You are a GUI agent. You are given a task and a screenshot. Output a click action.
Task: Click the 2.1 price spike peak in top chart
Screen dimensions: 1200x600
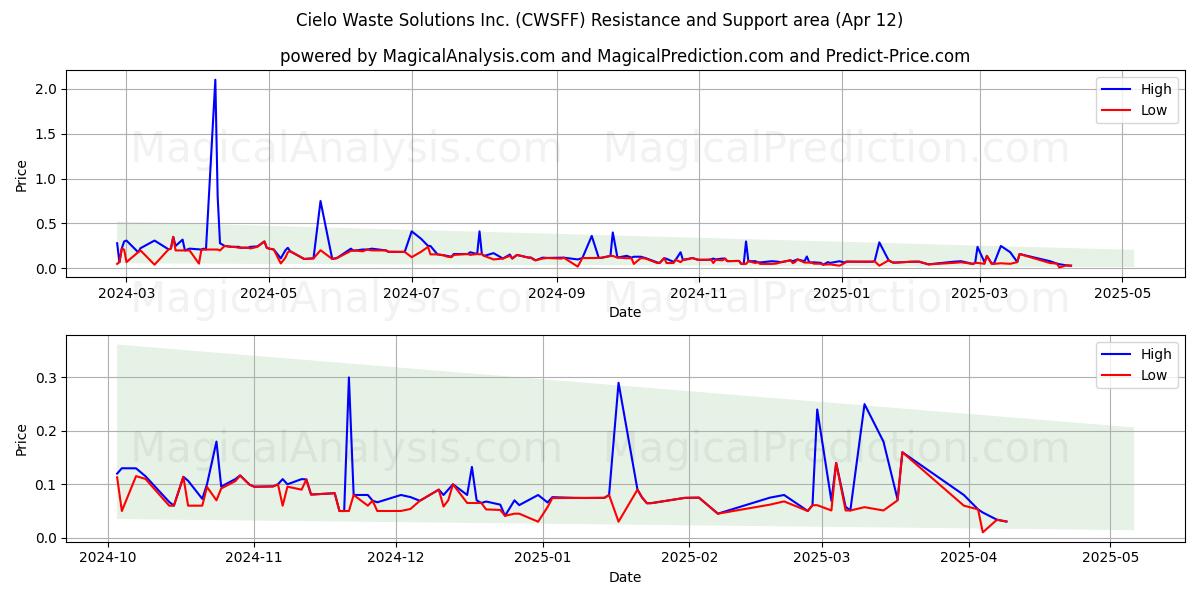click(x=215, y=80)
